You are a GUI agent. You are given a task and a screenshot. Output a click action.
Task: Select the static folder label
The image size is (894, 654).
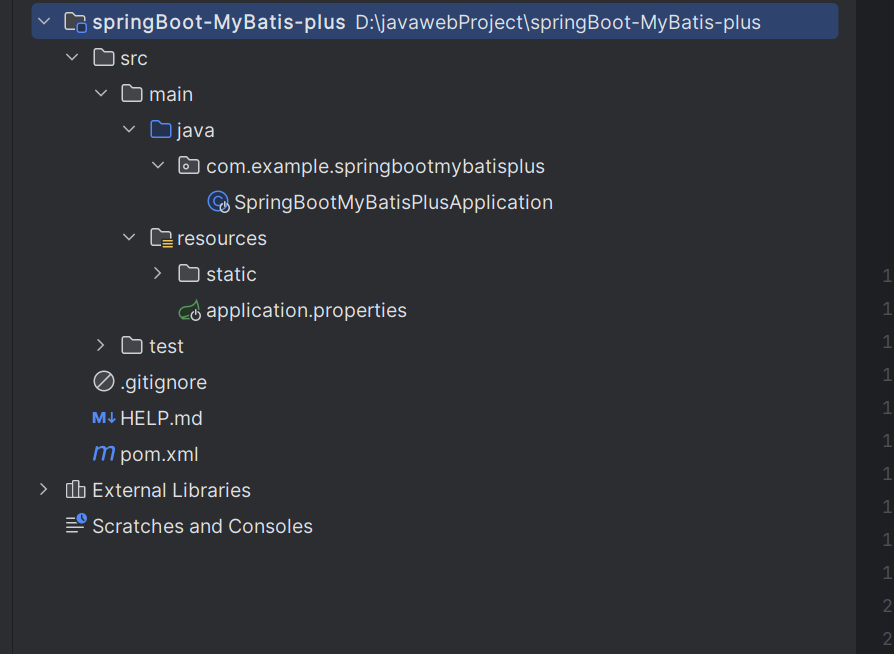click(231, 274)
